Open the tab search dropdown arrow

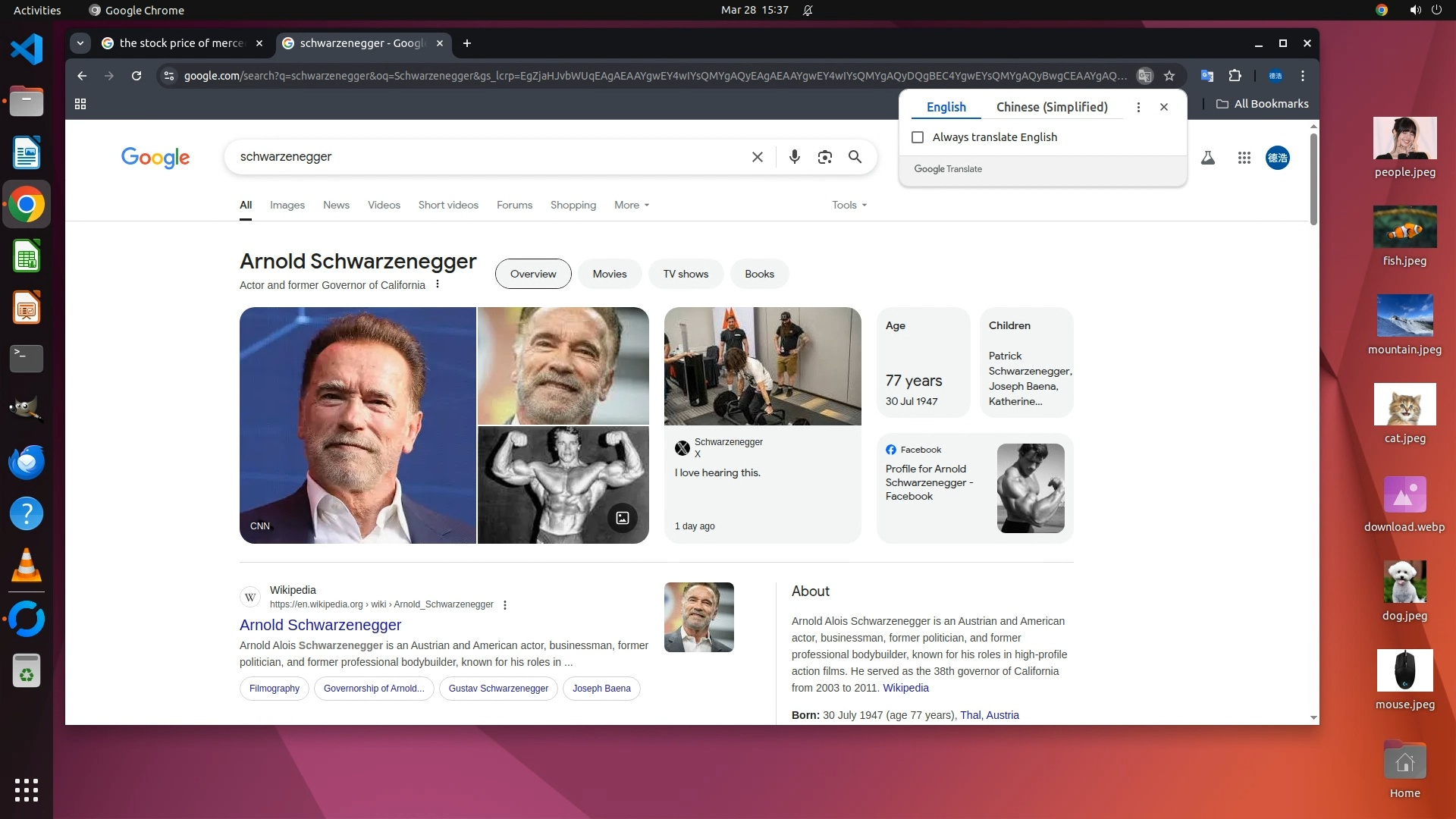80,43
